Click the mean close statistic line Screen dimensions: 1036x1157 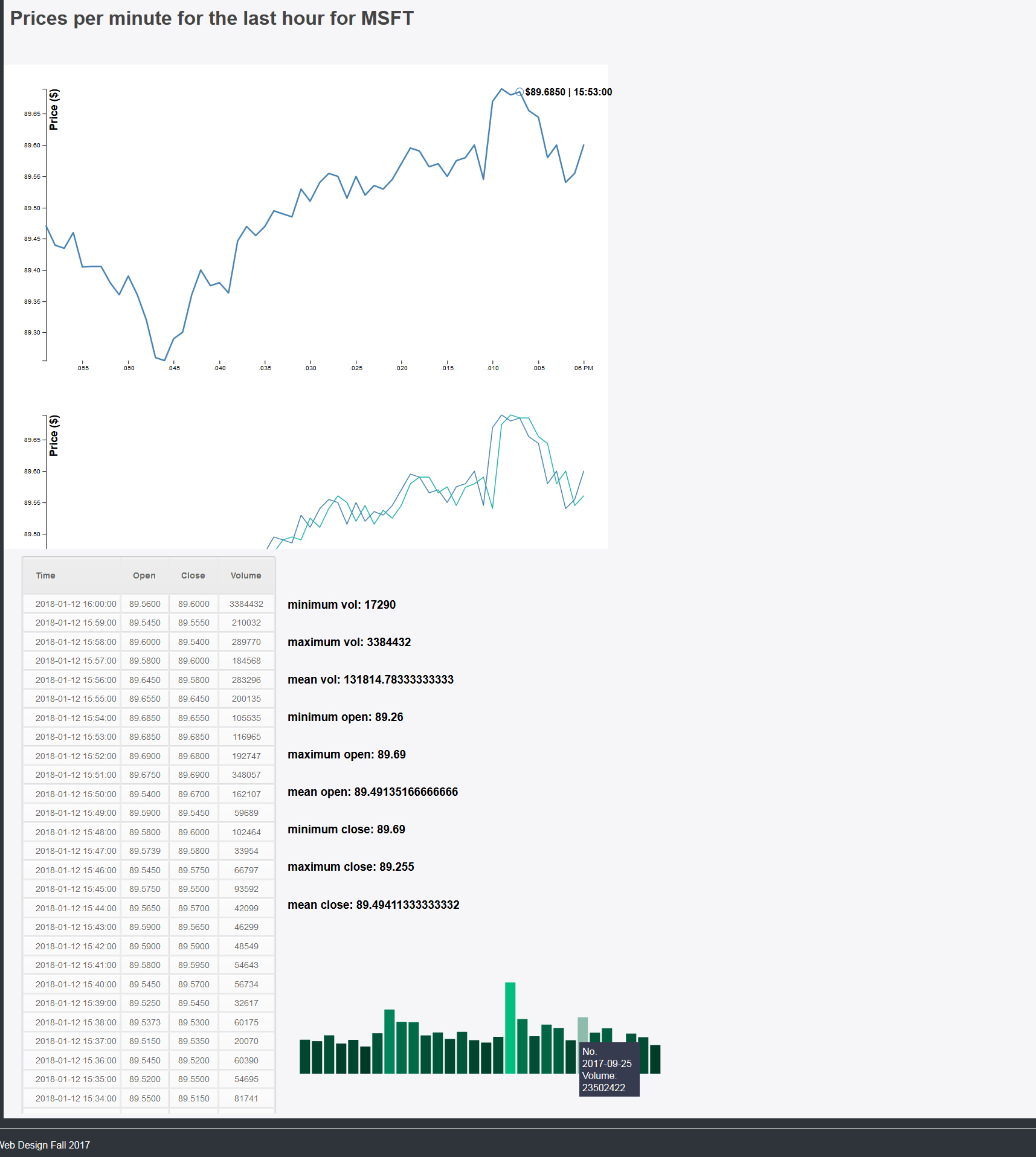click(x=373, y=905)
